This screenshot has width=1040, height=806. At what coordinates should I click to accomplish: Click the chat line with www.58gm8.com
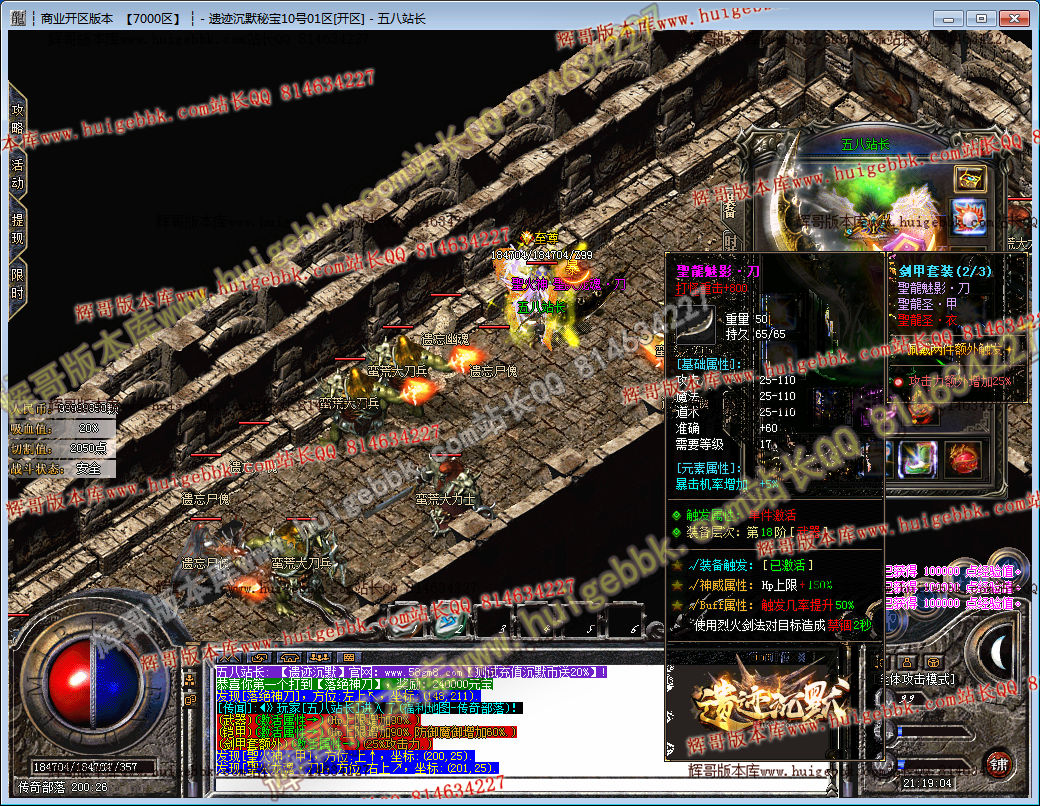[x=411, y=672]
